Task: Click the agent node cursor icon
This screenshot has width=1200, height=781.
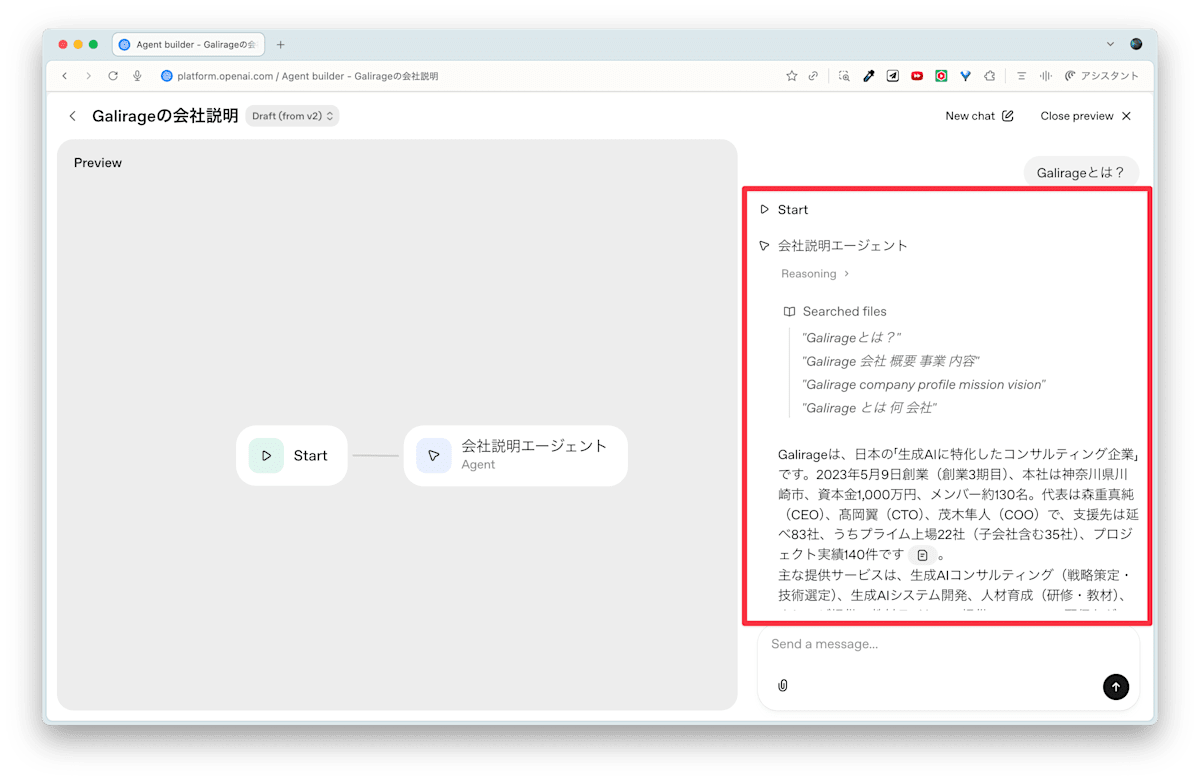Action: (434, 456)
